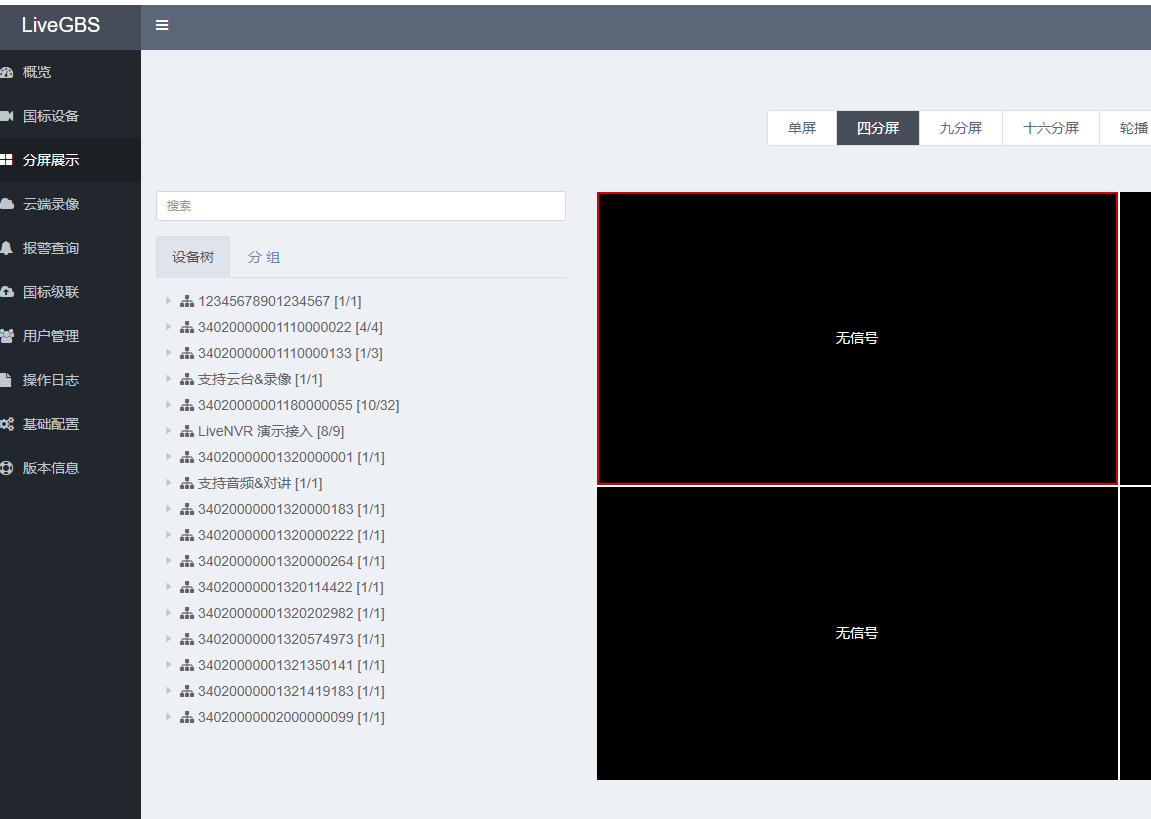The image size is (1151, 819).
Task: Click the 国标设备 camera icon
Action: (x=6, y=116)
